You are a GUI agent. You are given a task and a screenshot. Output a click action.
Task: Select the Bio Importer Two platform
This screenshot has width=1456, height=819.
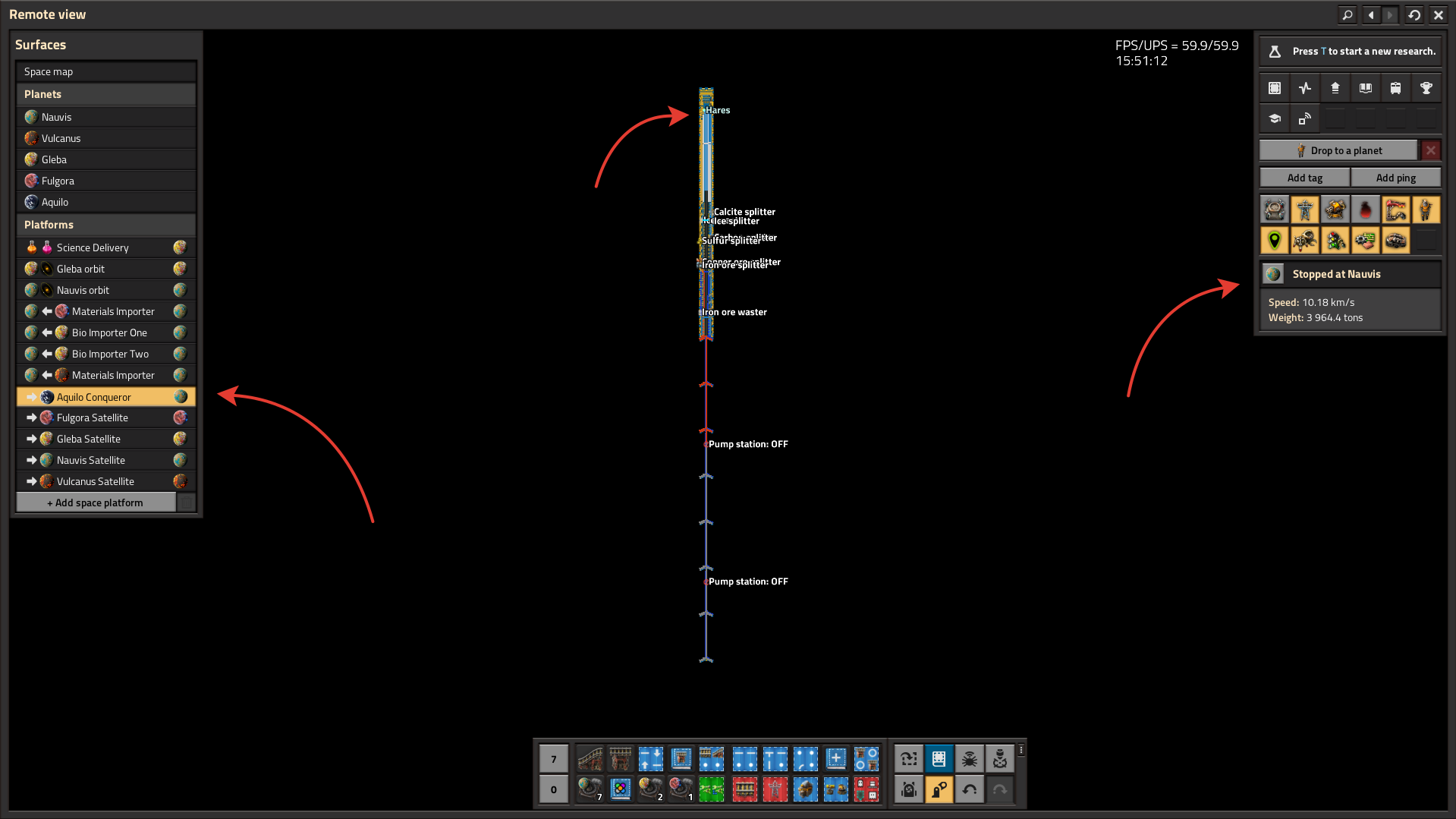point(106,354)
